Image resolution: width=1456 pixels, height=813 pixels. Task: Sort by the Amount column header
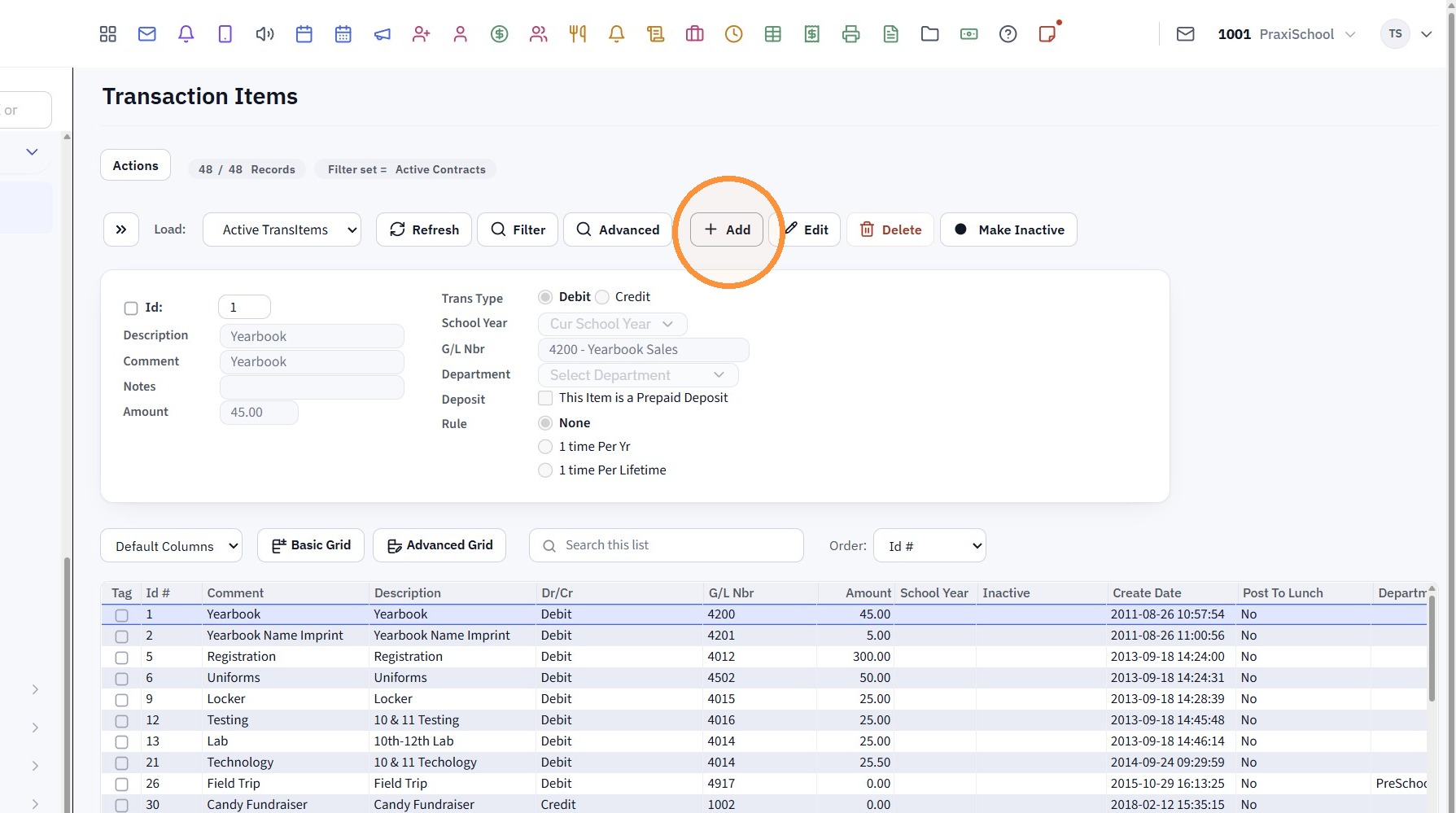coord(868,593)
